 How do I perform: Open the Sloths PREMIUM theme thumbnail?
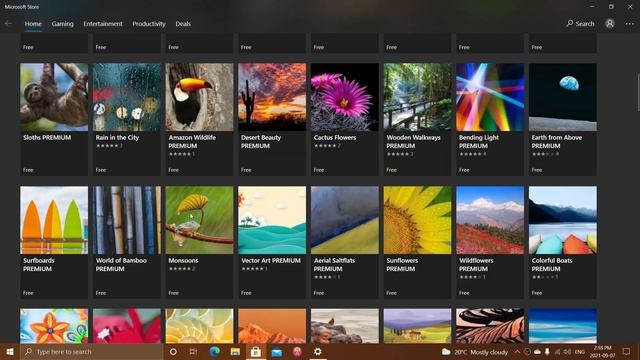click(54, 97)
